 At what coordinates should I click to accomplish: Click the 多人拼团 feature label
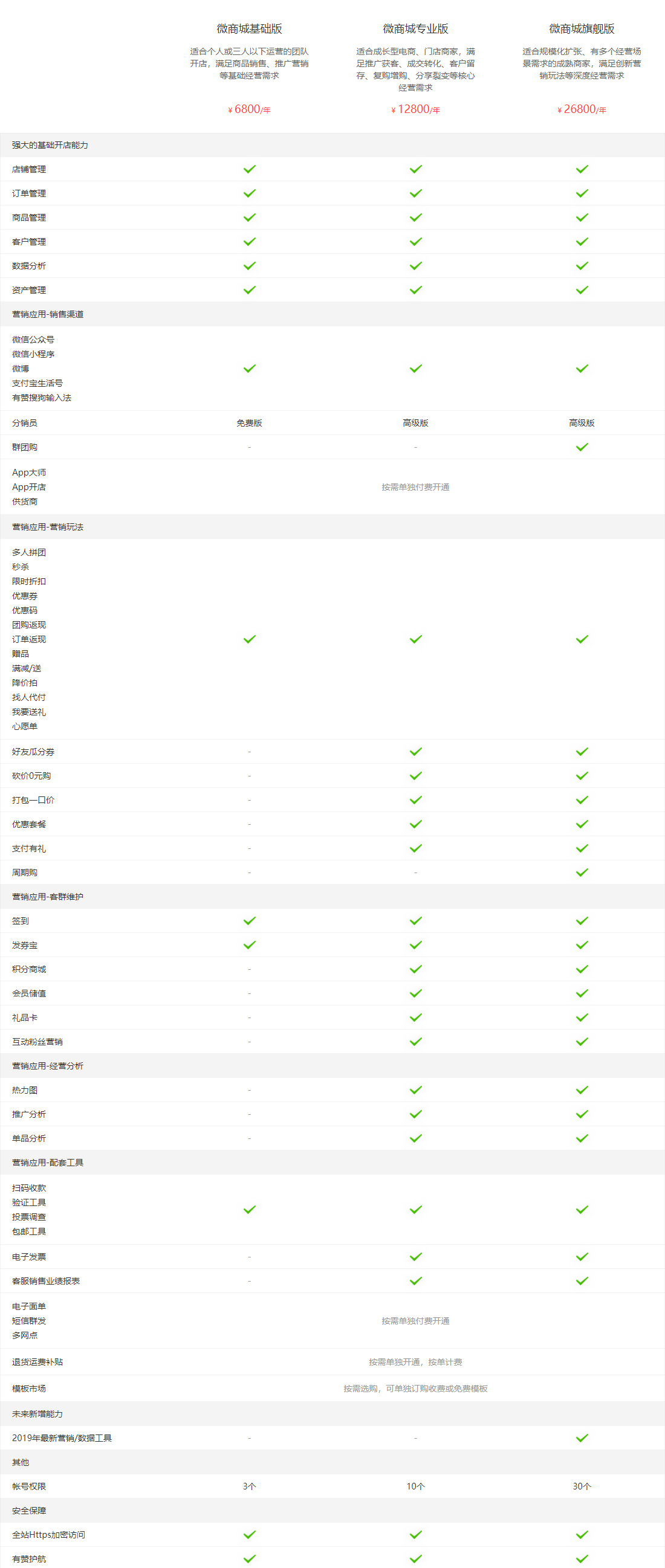[28, 552]
